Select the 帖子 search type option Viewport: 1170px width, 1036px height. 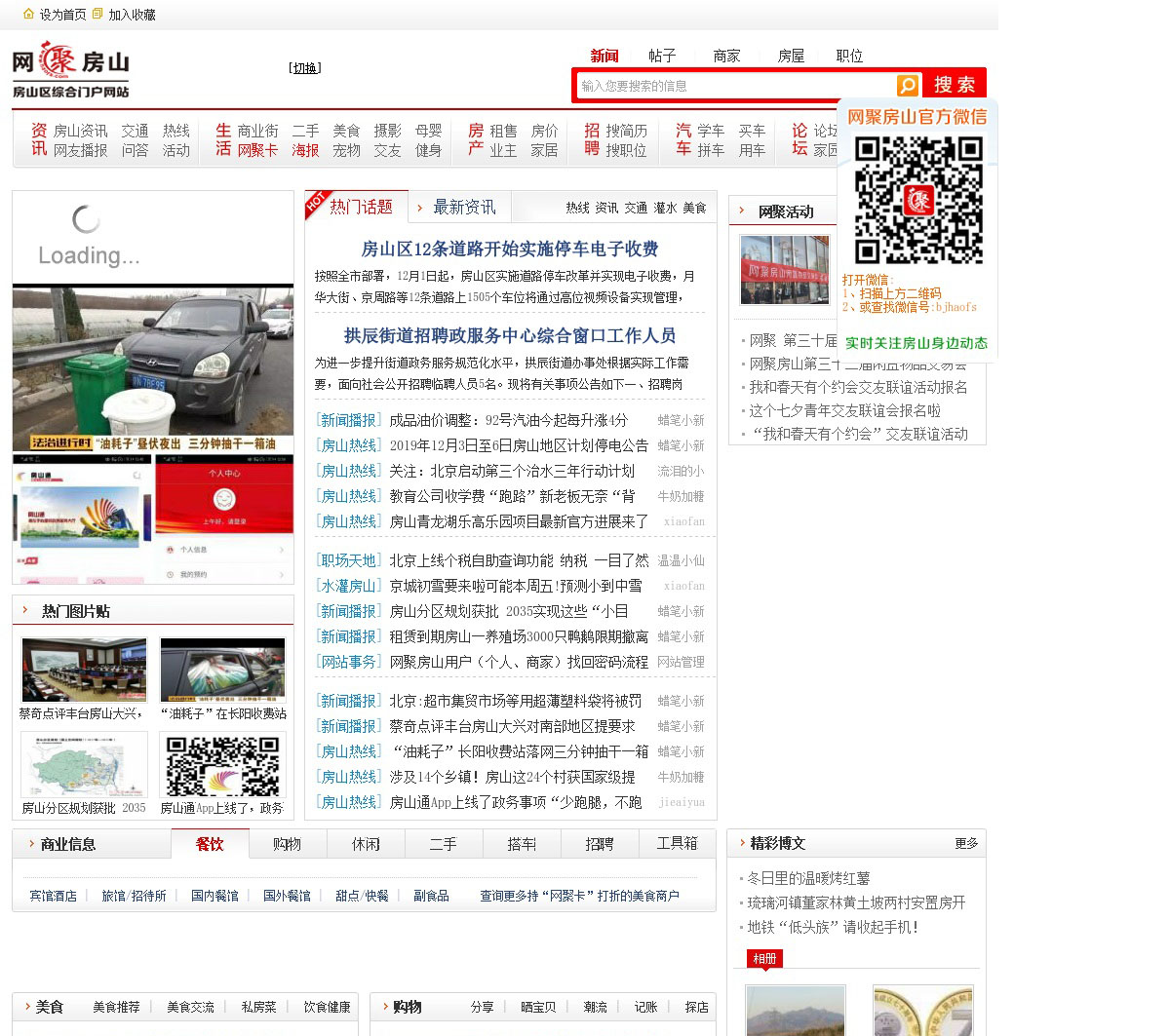click(662, 57)
